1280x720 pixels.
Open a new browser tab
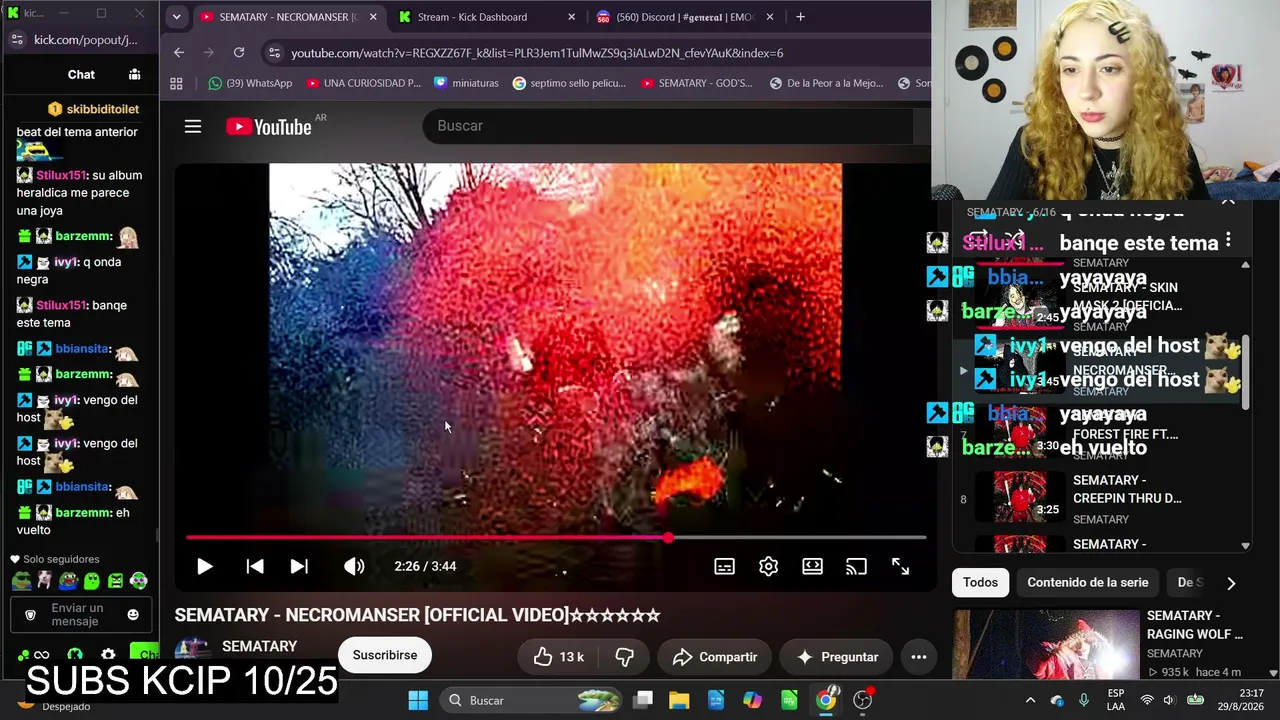(800, 17)
